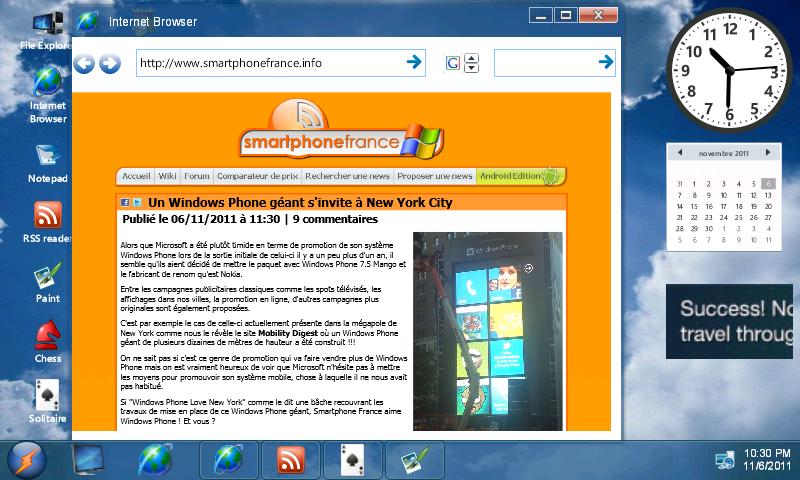Image resolution: width=800 pixels, height=480 pixels.
Task: Select day 15 in the calendar widget
Action: tap(694, 207)
